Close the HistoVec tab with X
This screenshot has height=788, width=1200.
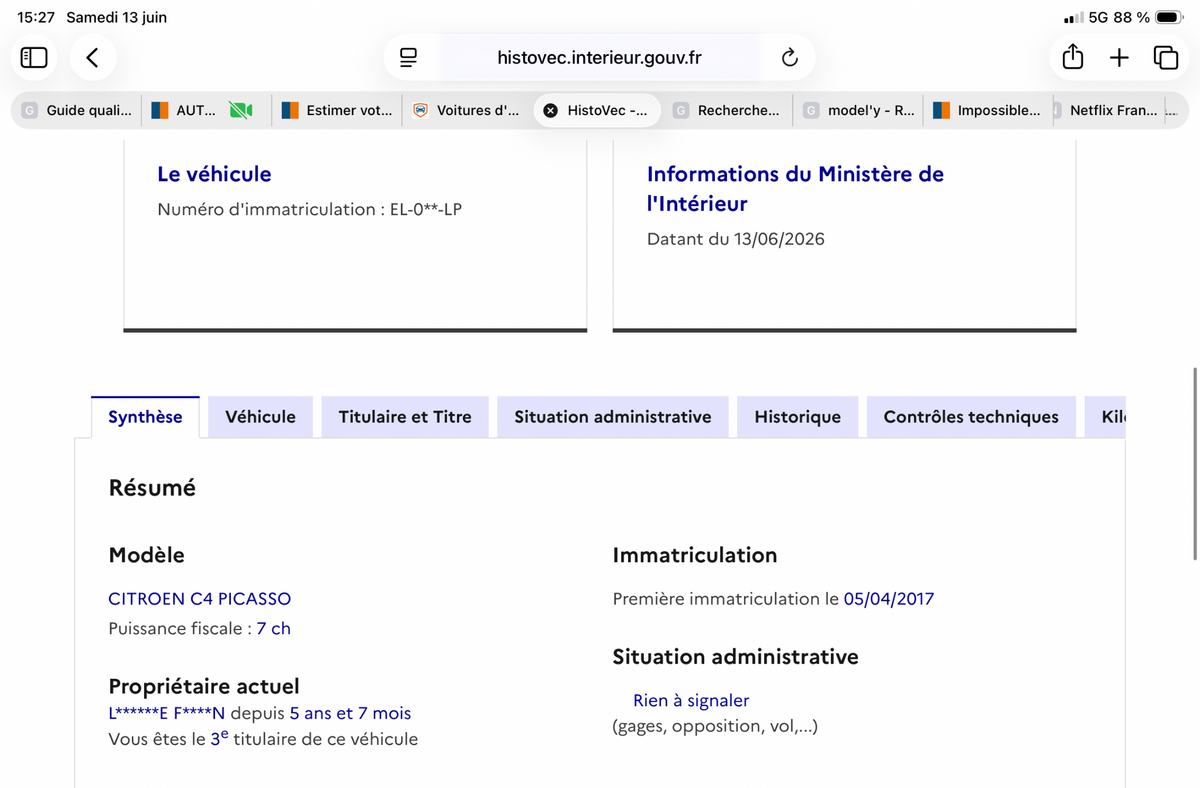point(550,111)
